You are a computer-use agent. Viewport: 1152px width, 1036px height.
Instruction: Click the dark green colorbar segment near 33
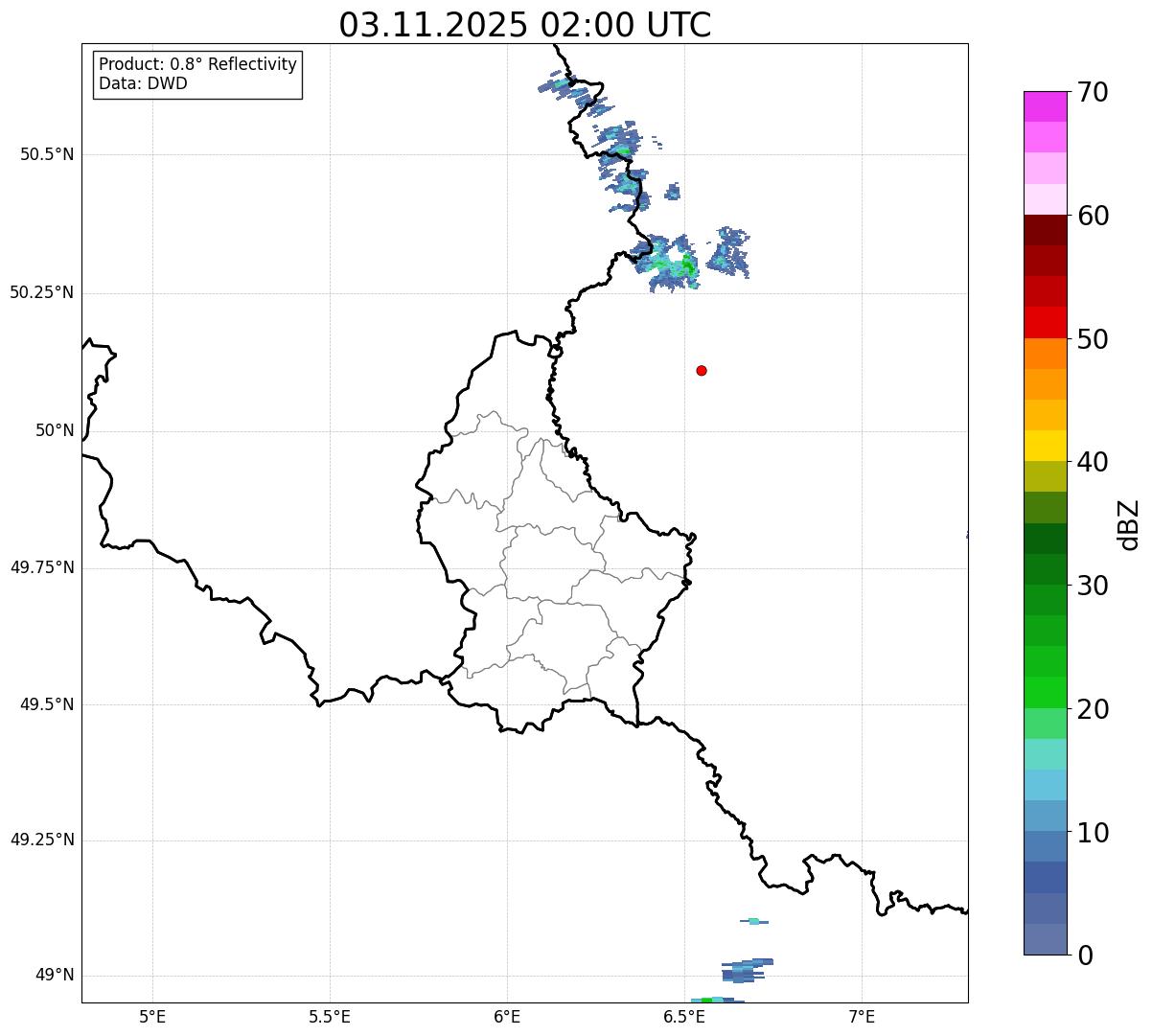[x=1046, y=539]
